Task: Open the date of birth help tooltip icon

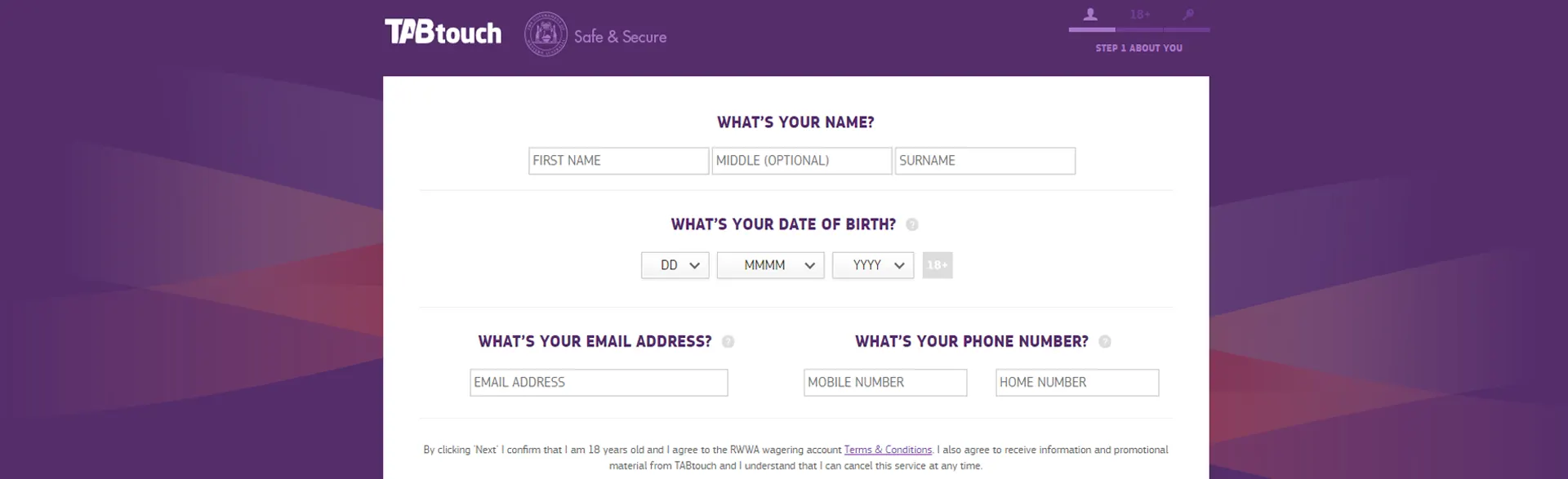Action: coord(911,224)
